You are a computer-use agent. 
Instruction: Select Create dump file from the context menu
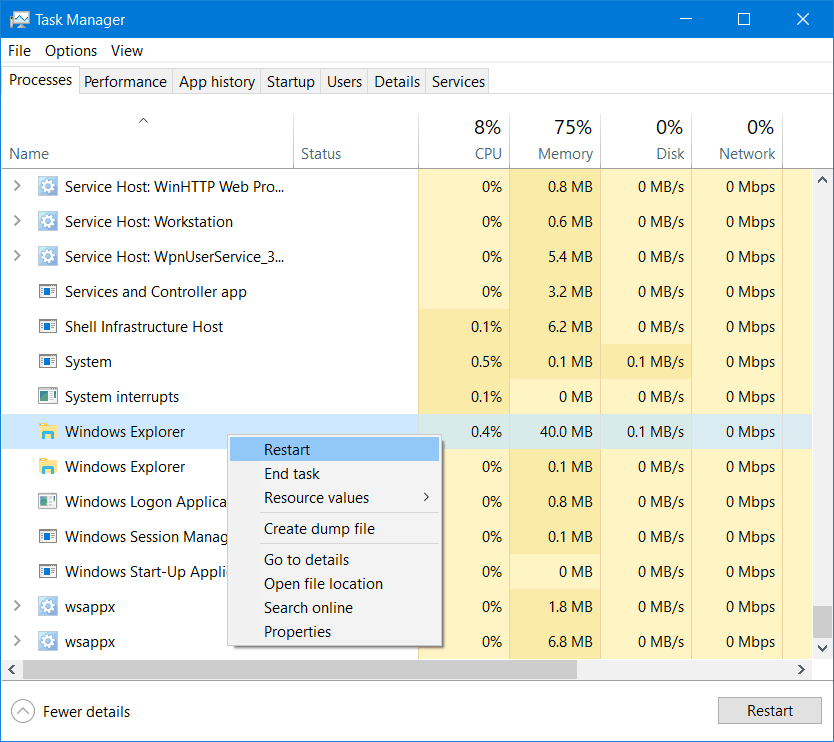point(335,529)
